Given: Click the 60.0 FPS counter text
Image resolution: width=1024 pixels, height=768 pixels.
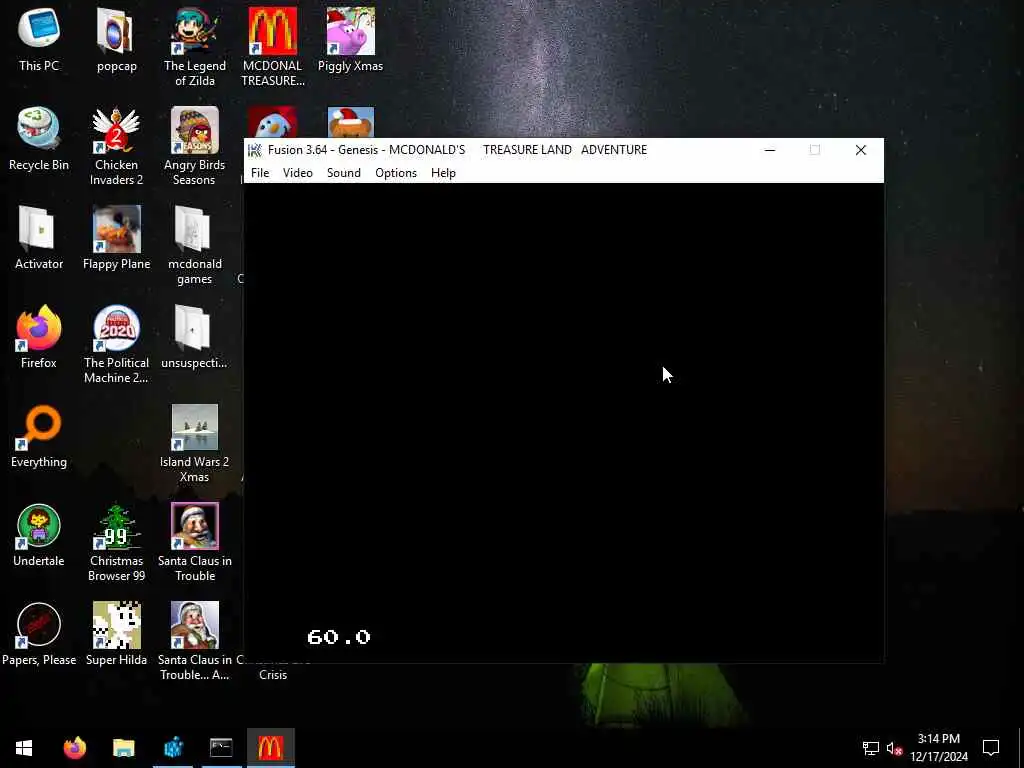Looking at the screenshot, I should [x=339, y=637].
